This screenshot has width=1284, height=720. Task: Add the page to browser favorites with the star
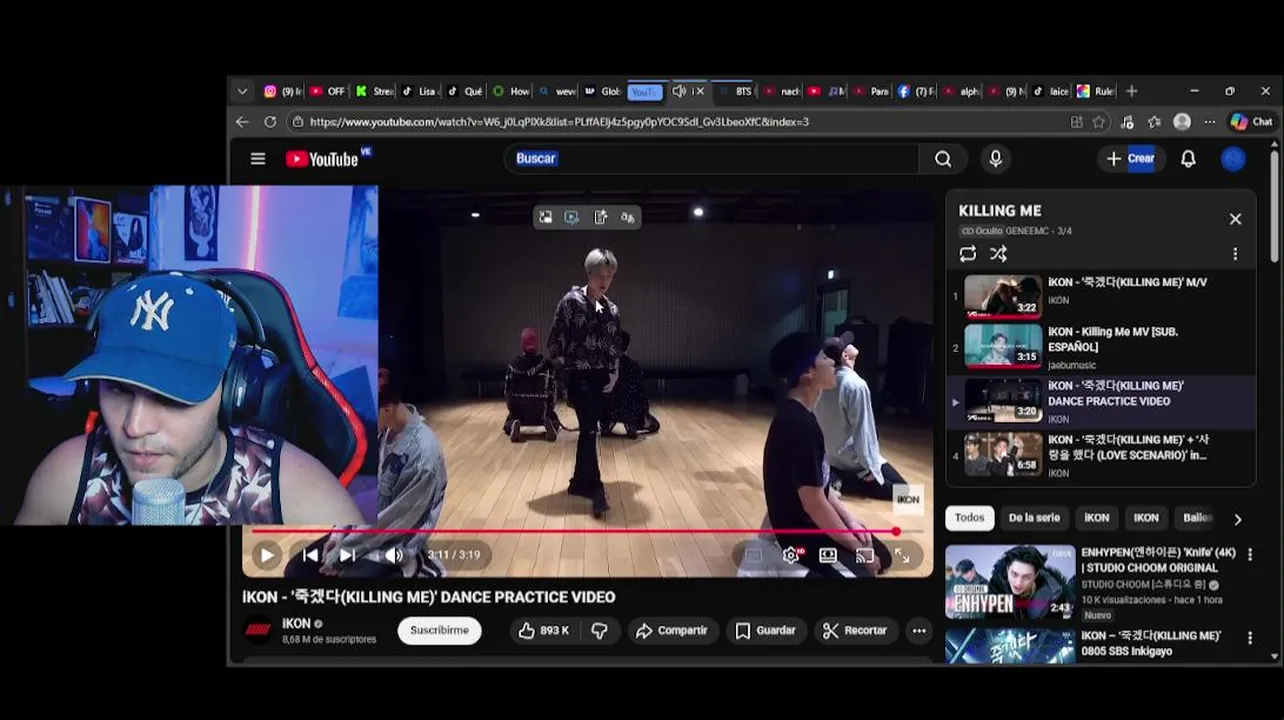tap(1099, 122)
